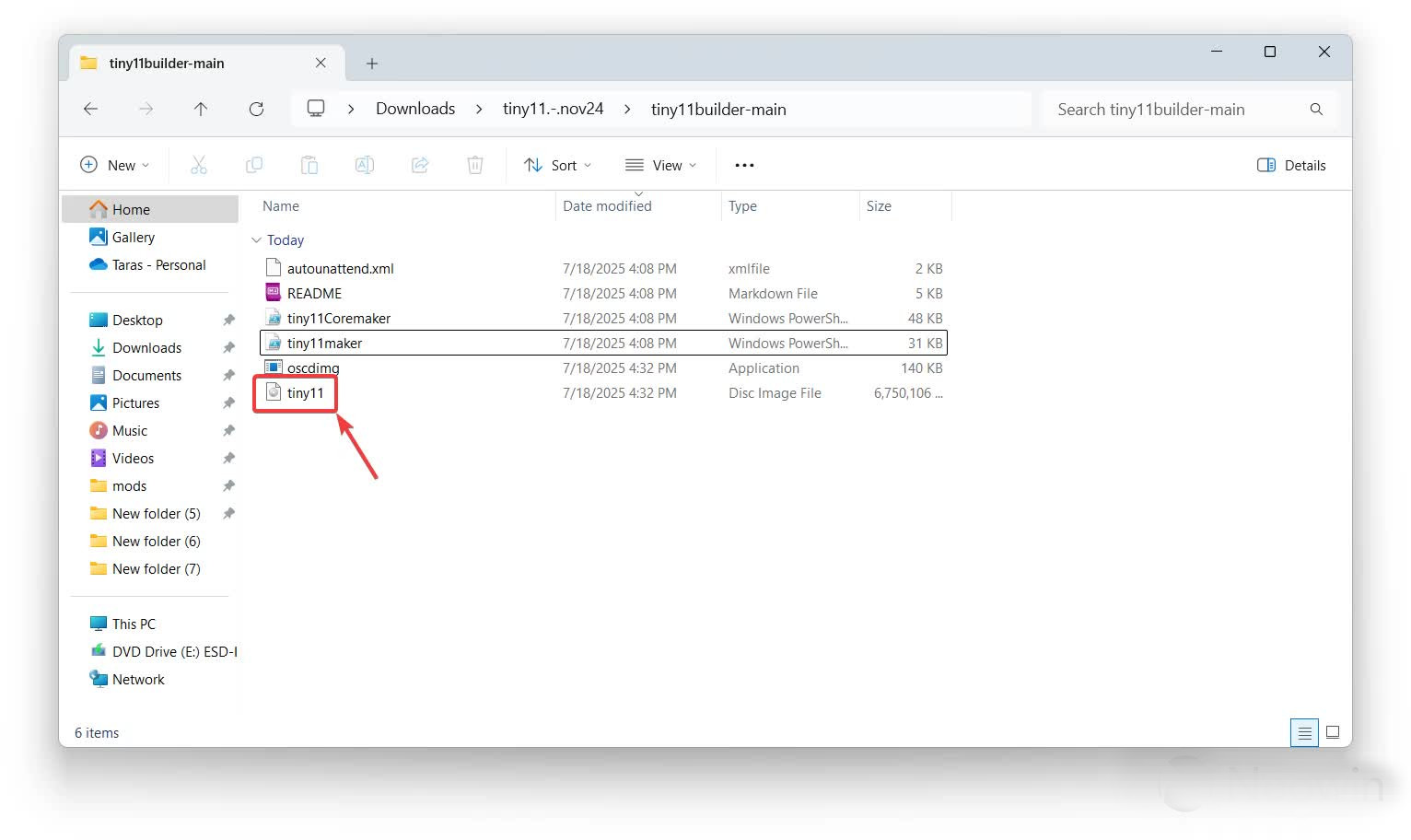Click the Rename icon in toolbar
The width and height of the screenshot is (1411, 840).
[x=365, y=165]
